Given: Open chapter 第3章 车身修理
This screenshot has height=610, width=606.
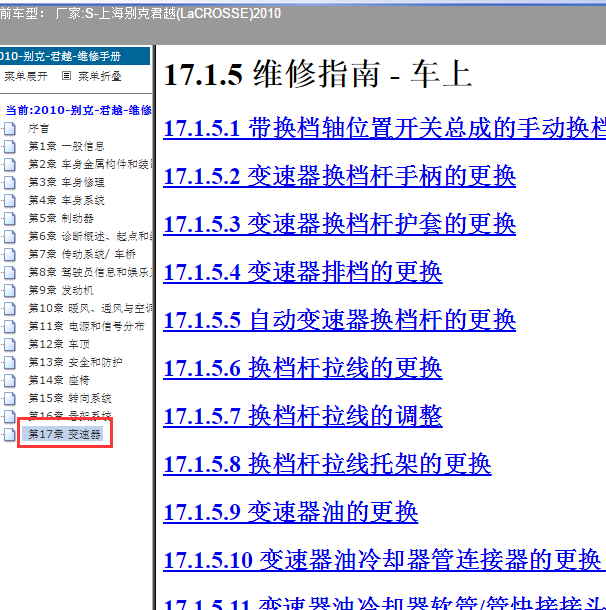Looking at the screenshot, I should (66, 182).
